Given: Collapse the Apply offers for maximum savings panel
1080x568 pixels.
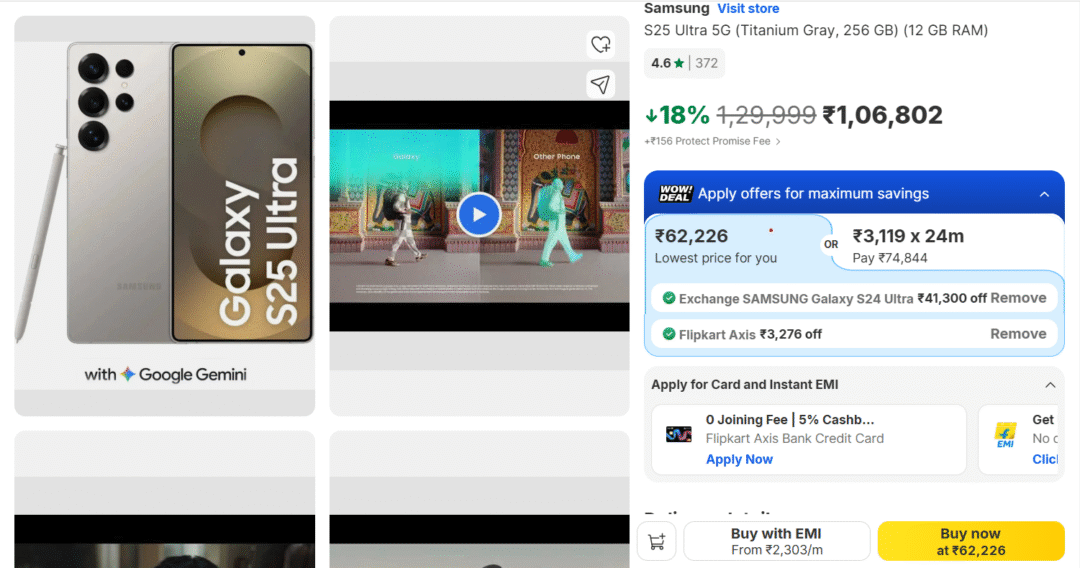Looking at the screenshot, I should point(1044,194).
